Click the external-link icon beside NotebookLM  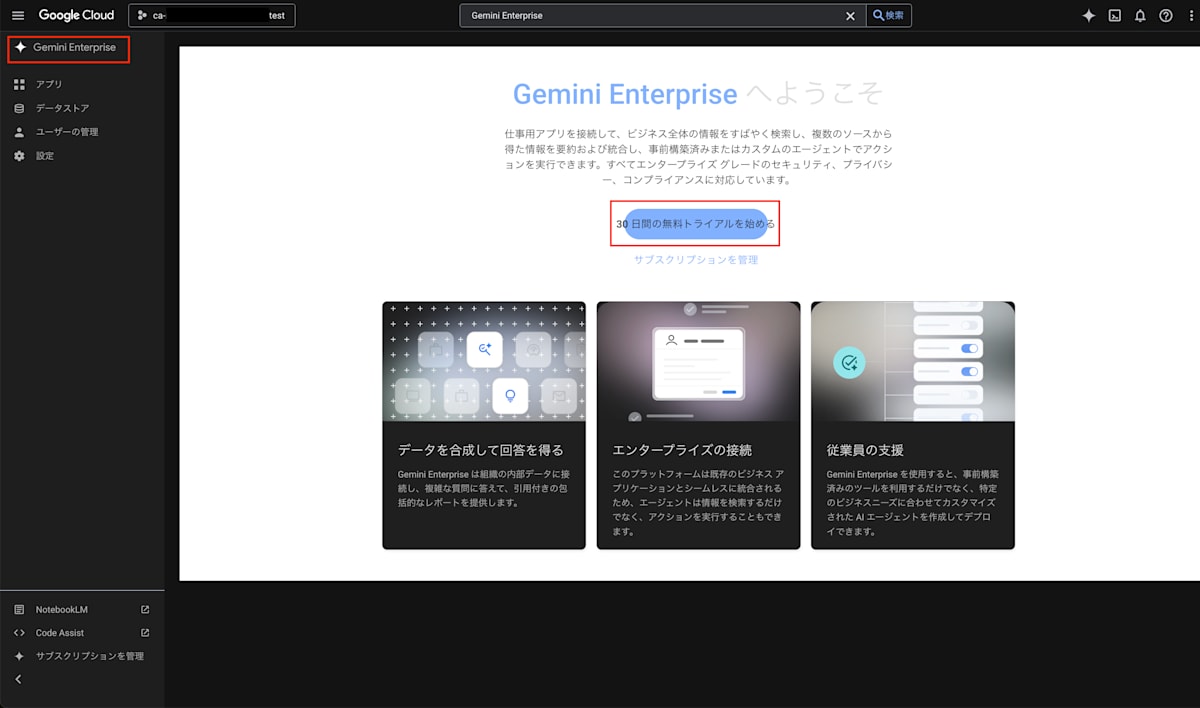coord(145,609)
